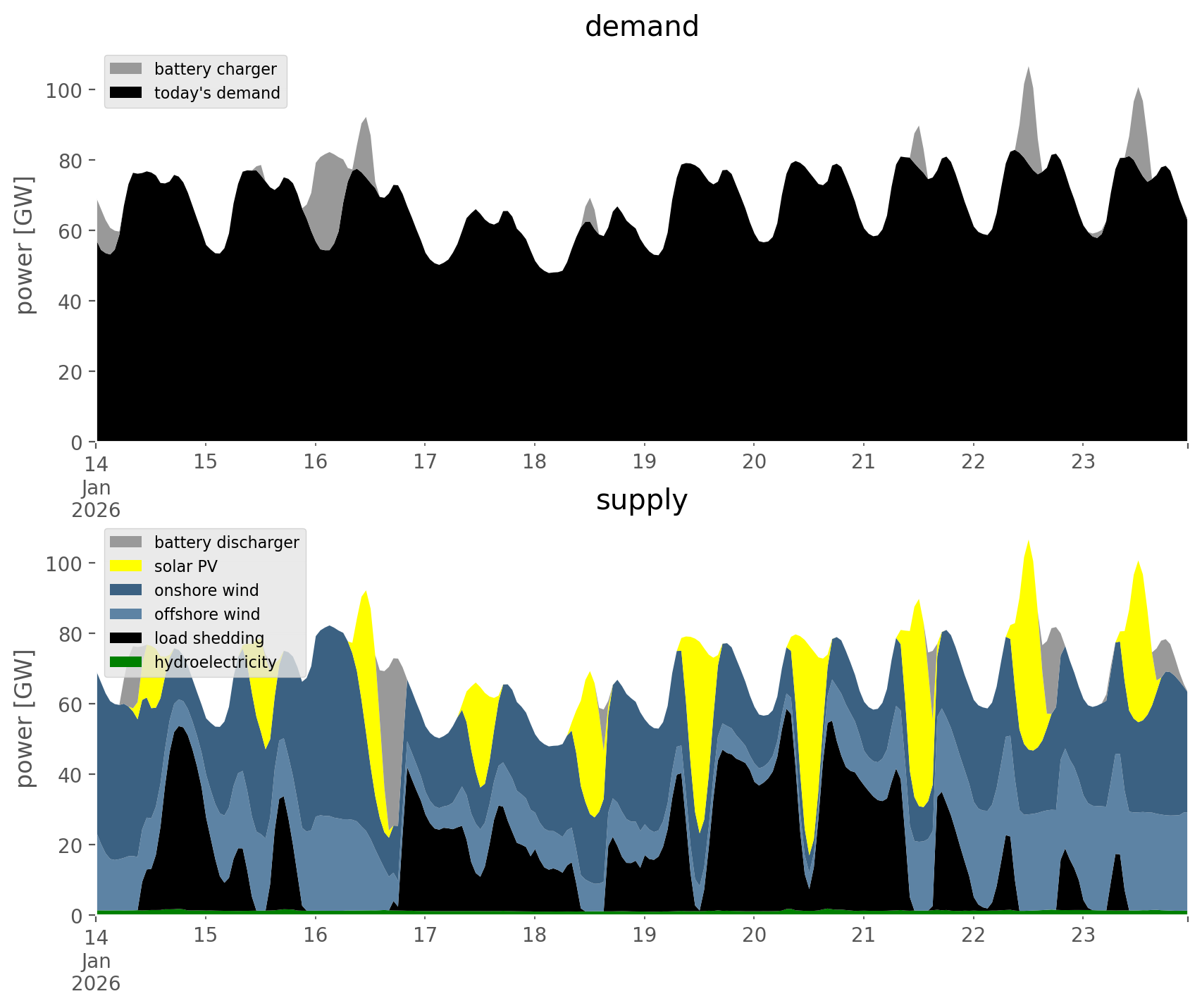The height and width of the screenshot is (1008, 1202).
Task: Click the supply chart's 'power [GW]' axis label
Action: pyautogui.click(x=24, y=718)
